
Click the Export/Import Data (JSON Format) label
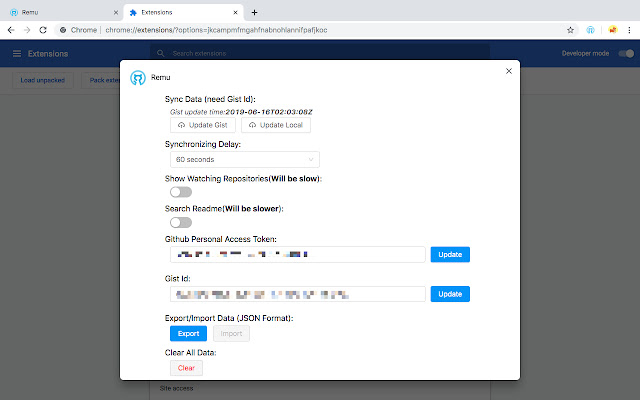tap(229, 318)
